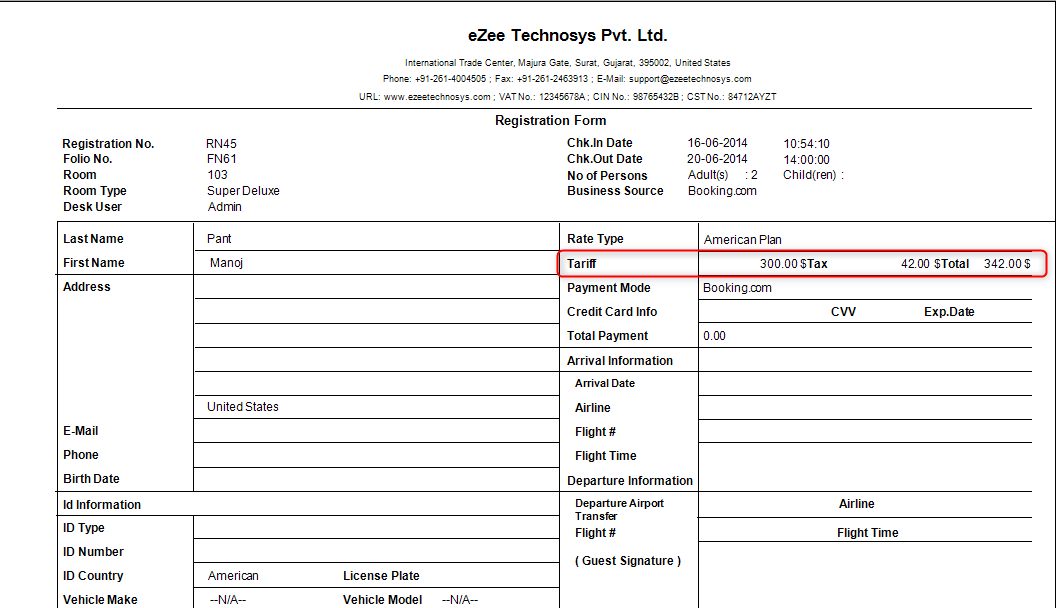Click the ID Number label
1056x608 pixels.
pyautogui.click(x=93, y=551)
